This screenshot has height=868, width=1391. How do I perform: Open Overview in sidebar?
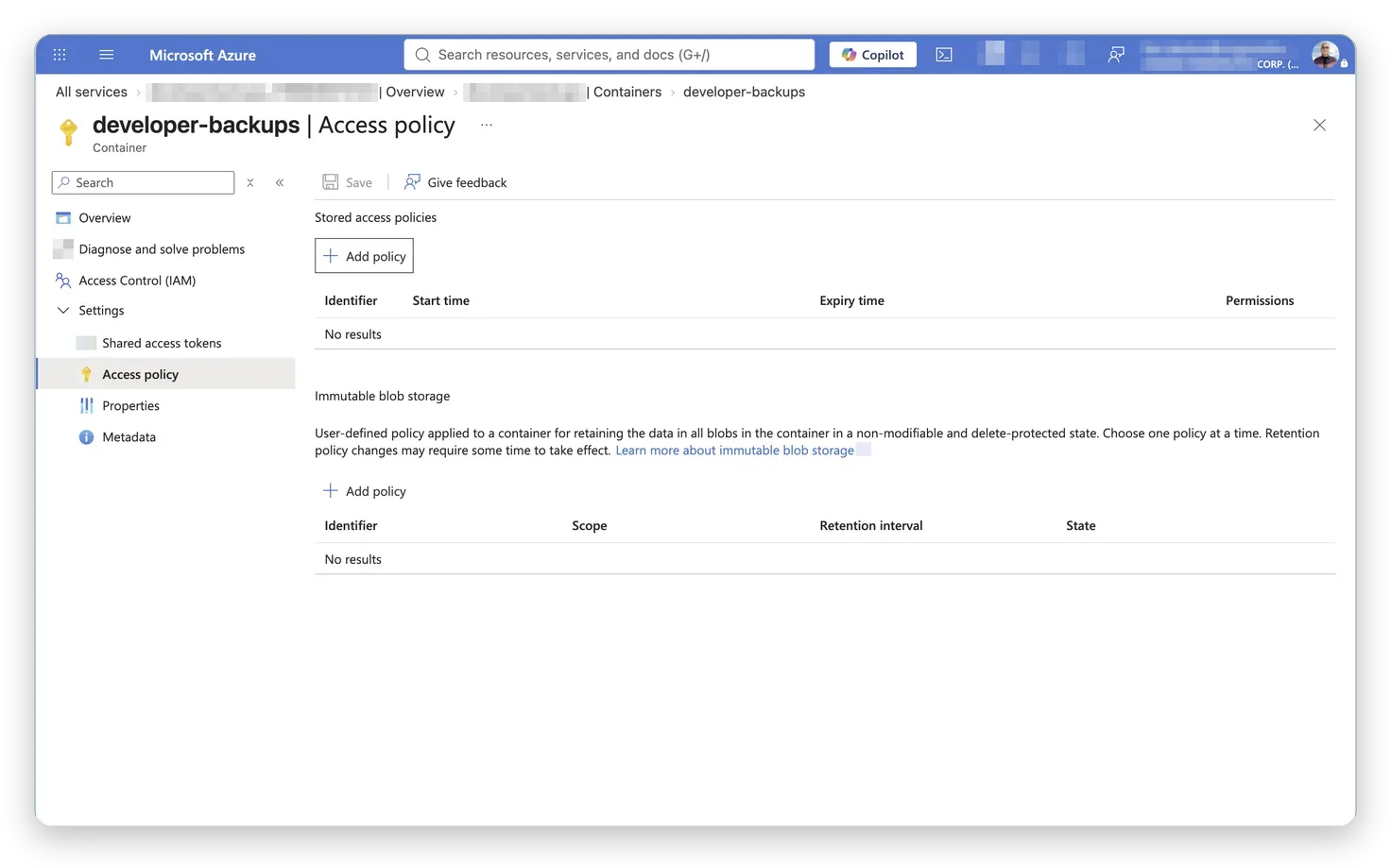click(x=105, y=218)
